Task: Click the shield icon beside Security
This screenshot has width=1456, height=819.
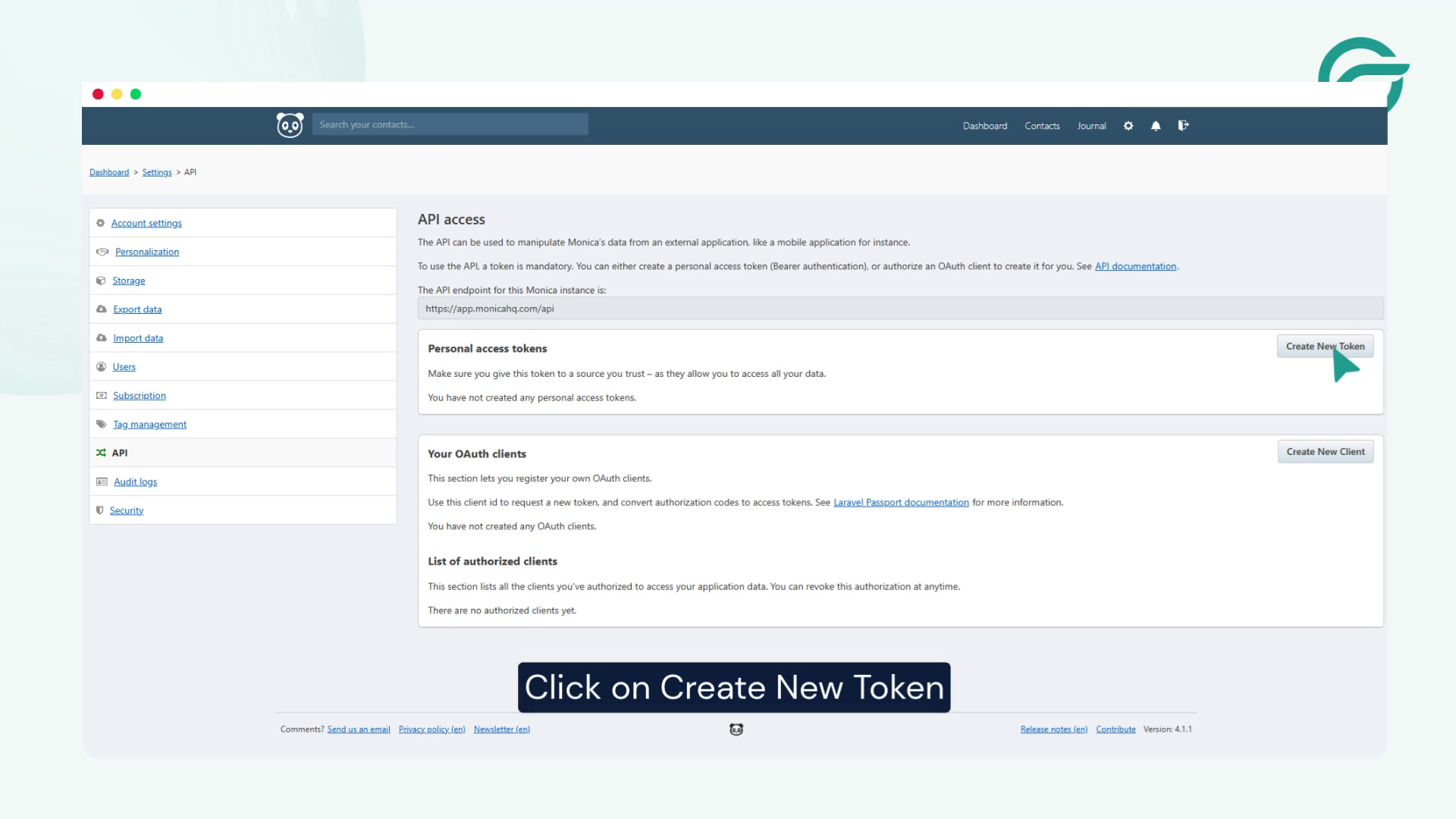Action: coord(99,510)
